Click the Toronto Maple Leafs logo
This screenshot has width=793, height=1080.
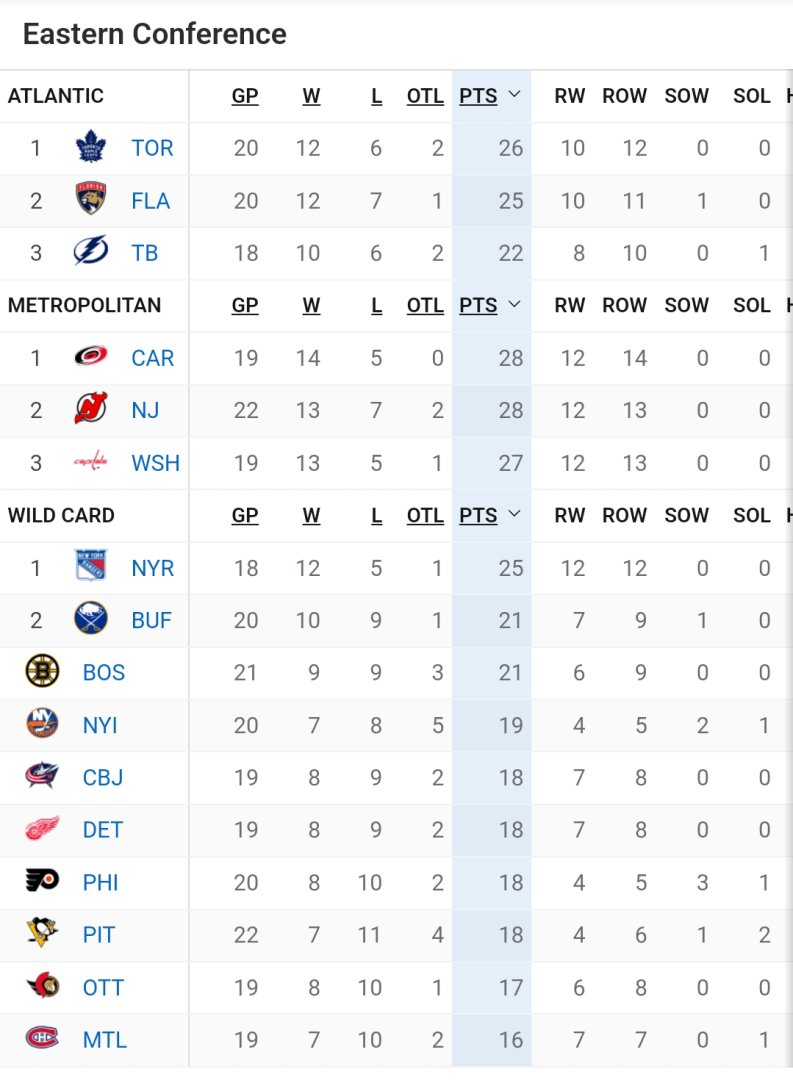[x=91, y=148]
